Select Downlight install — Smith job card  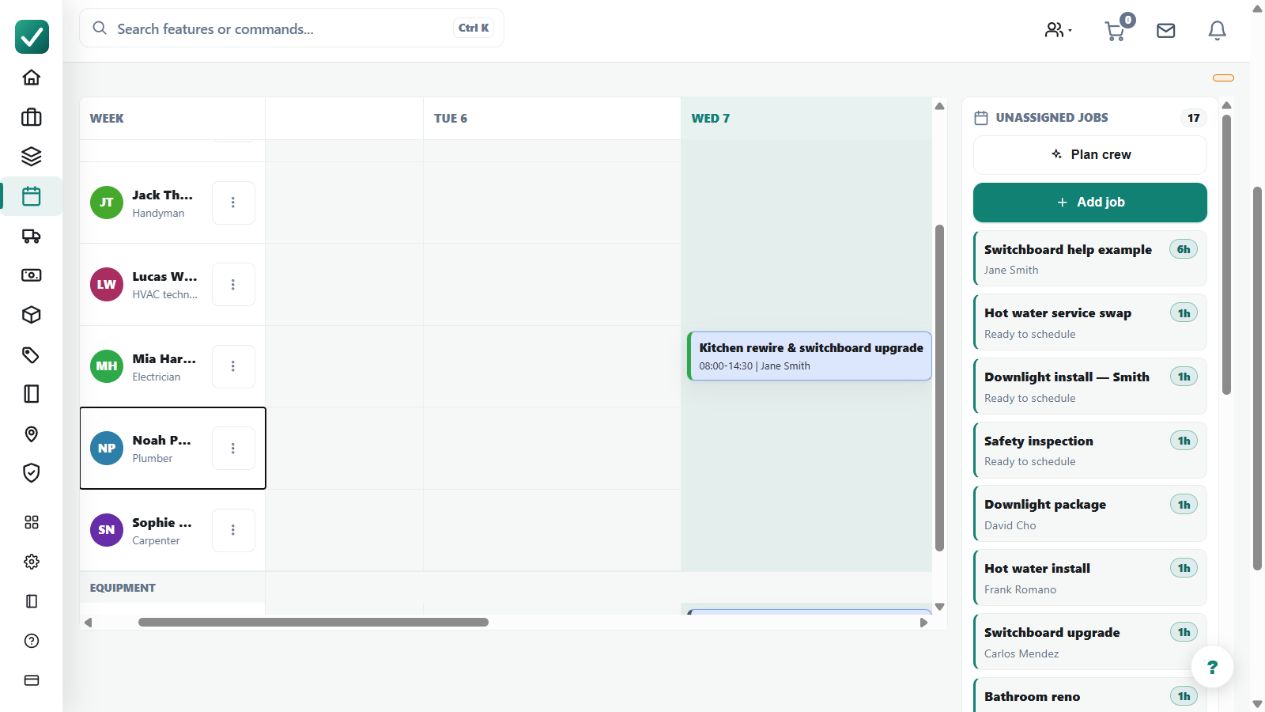1090,386
